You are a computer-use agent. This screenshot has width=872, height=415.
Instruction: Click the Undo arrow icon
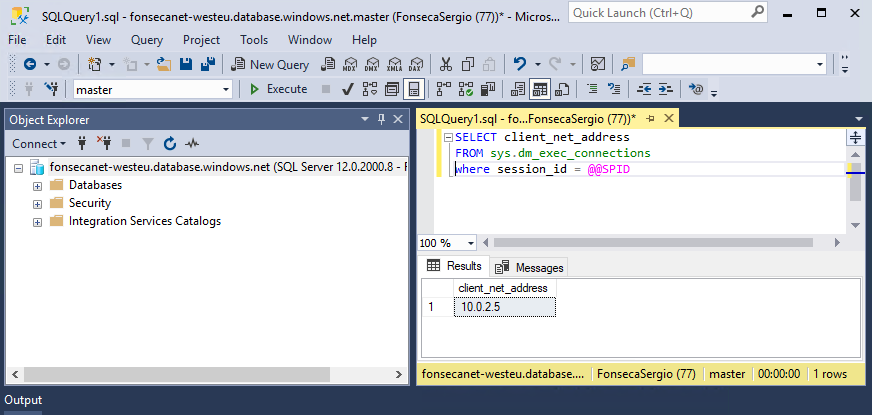point(519,64)
